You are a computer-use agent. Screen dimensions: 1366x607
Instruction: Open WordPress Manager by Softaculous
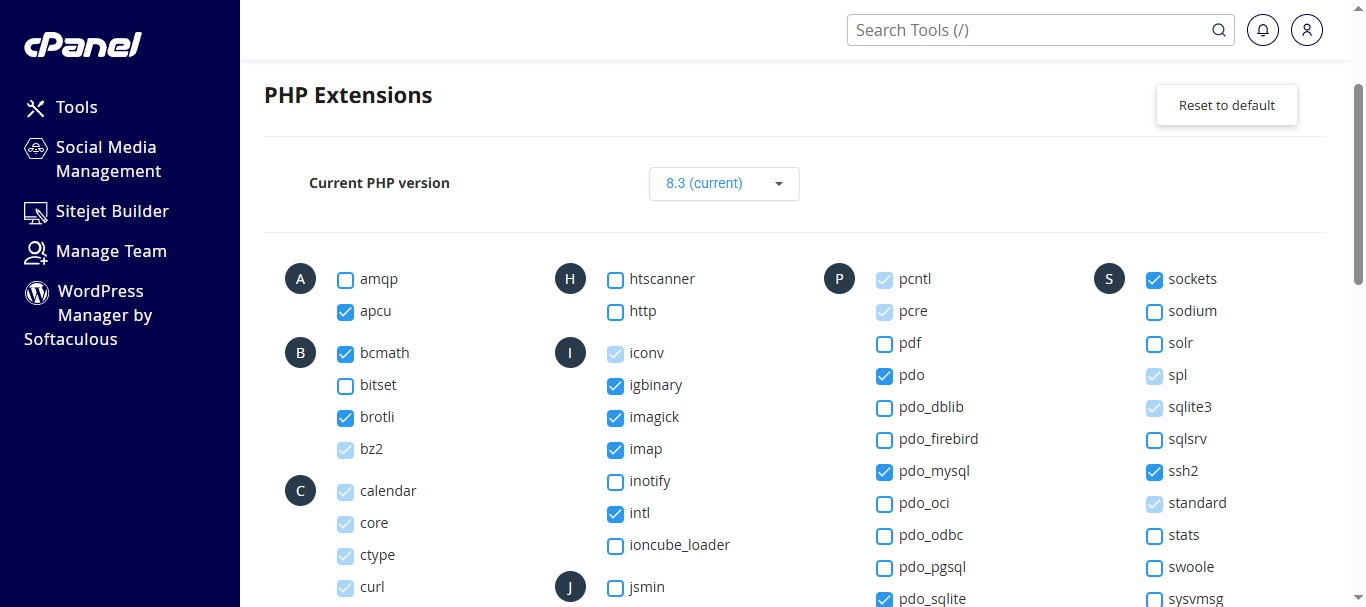[x=88, y=316]
